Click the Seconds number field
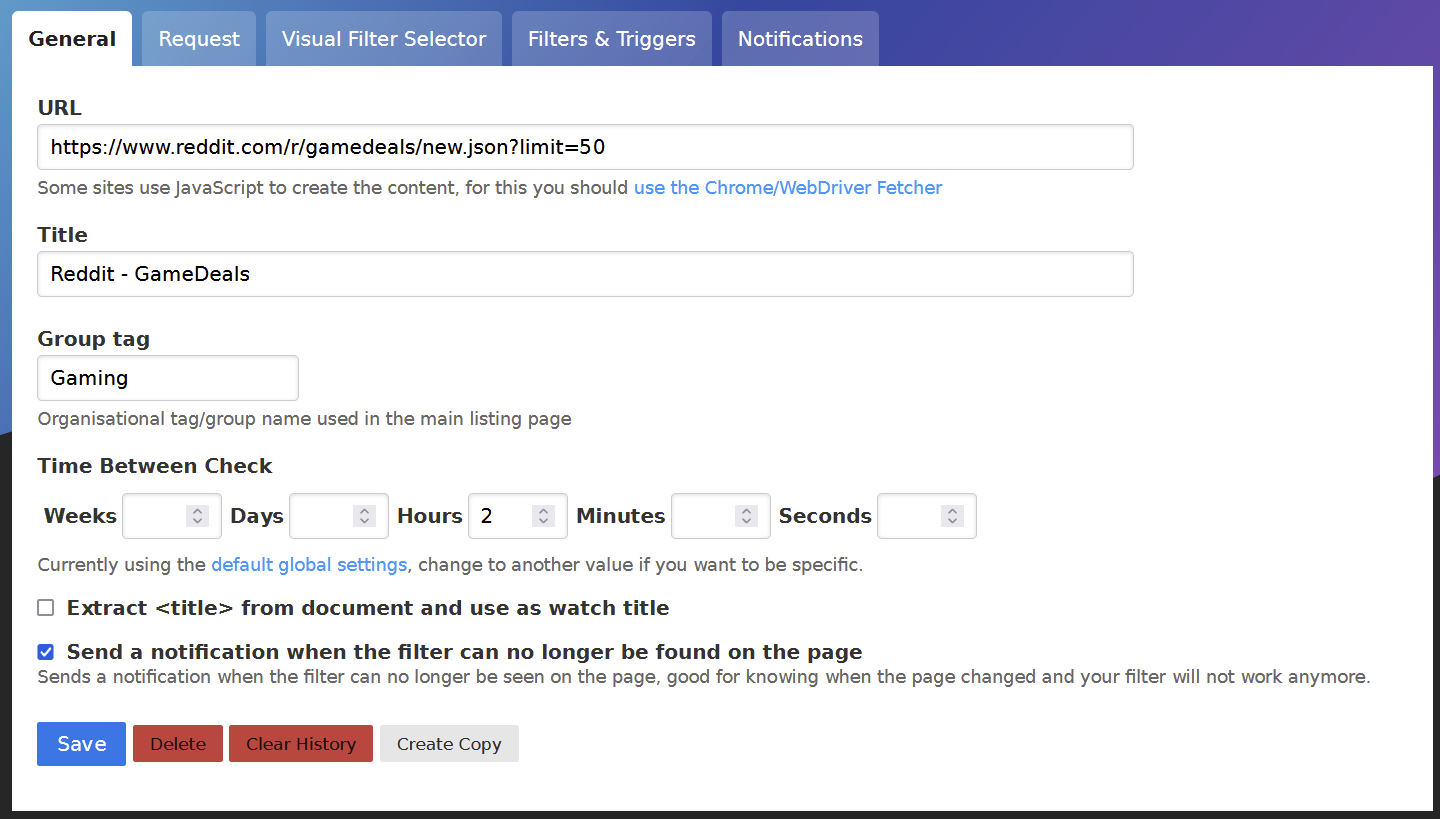Screen dimensions: 1440x819 coord(926,516)
